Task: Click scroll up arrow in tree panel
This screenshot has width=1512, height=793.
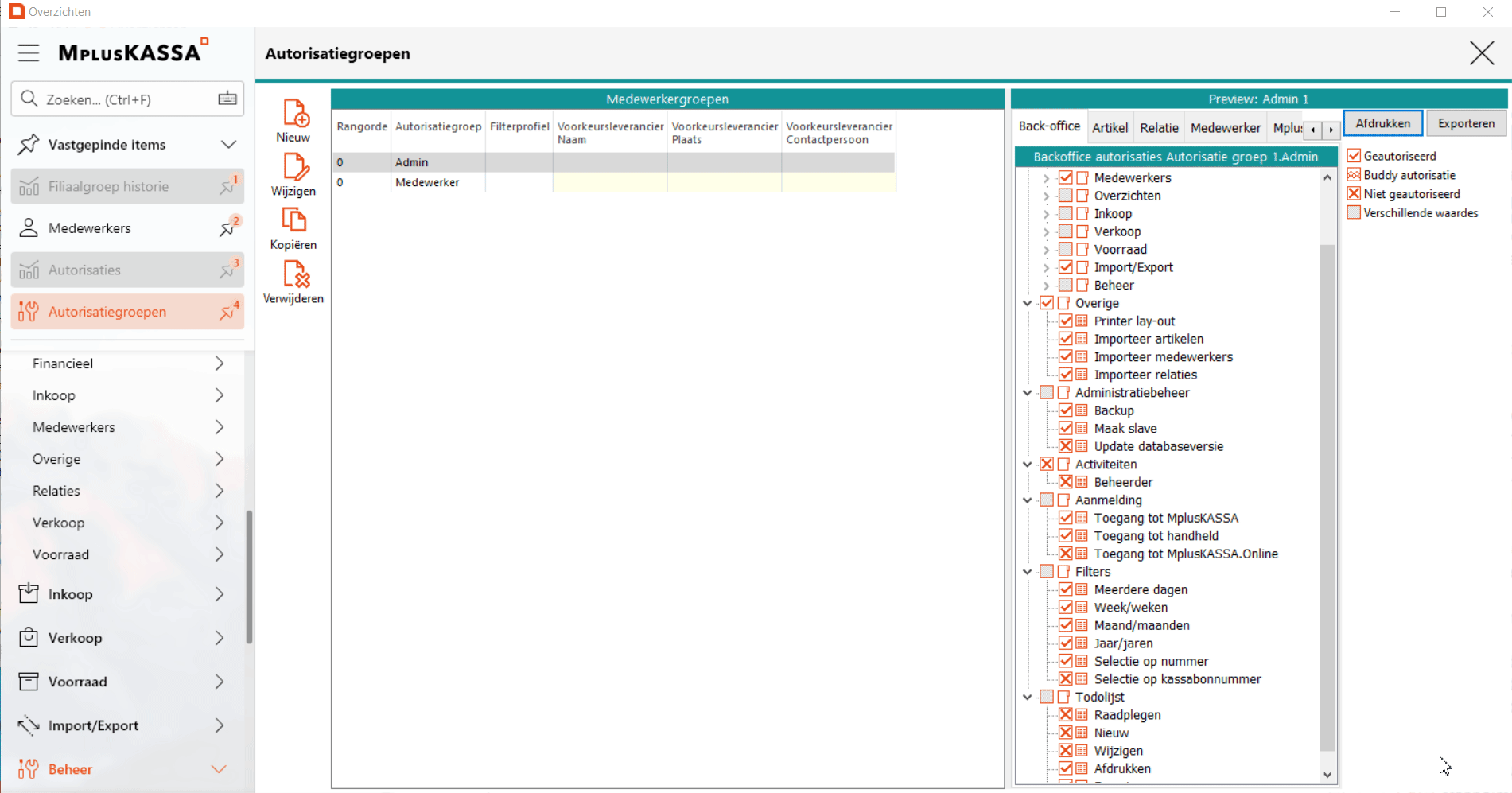Action: pyautogui.click(x=1327, y=177)
